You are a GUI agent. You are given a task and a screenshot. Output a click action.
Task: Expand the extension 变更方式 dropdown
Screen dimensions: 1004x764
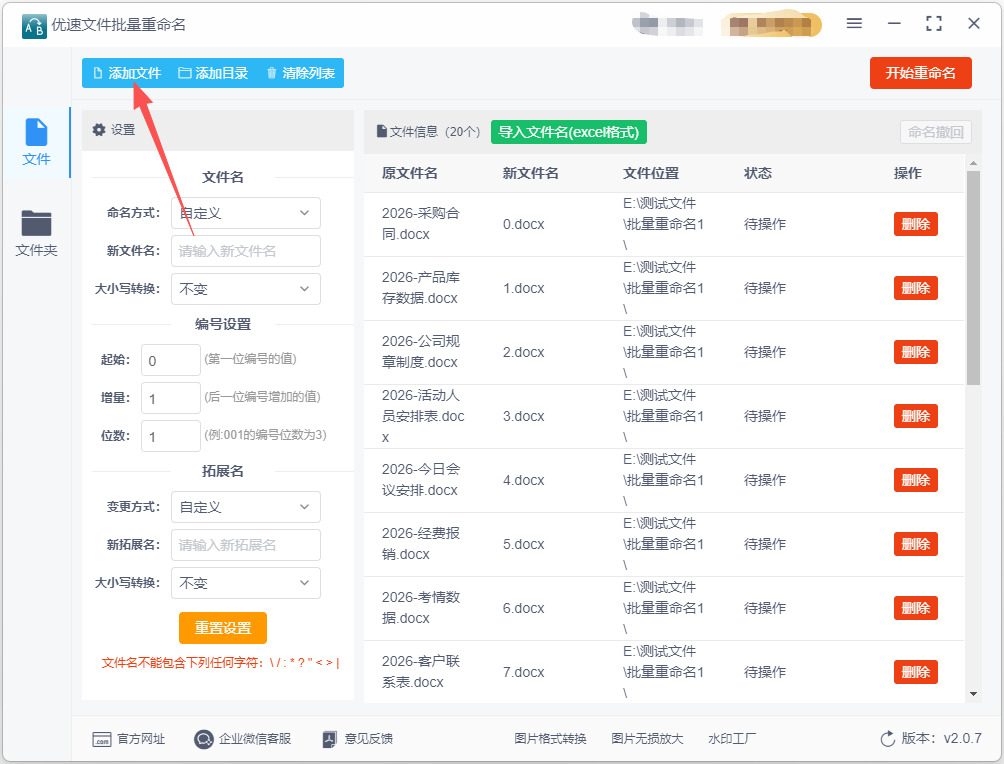pyautogui.click(x=246, y=507)
